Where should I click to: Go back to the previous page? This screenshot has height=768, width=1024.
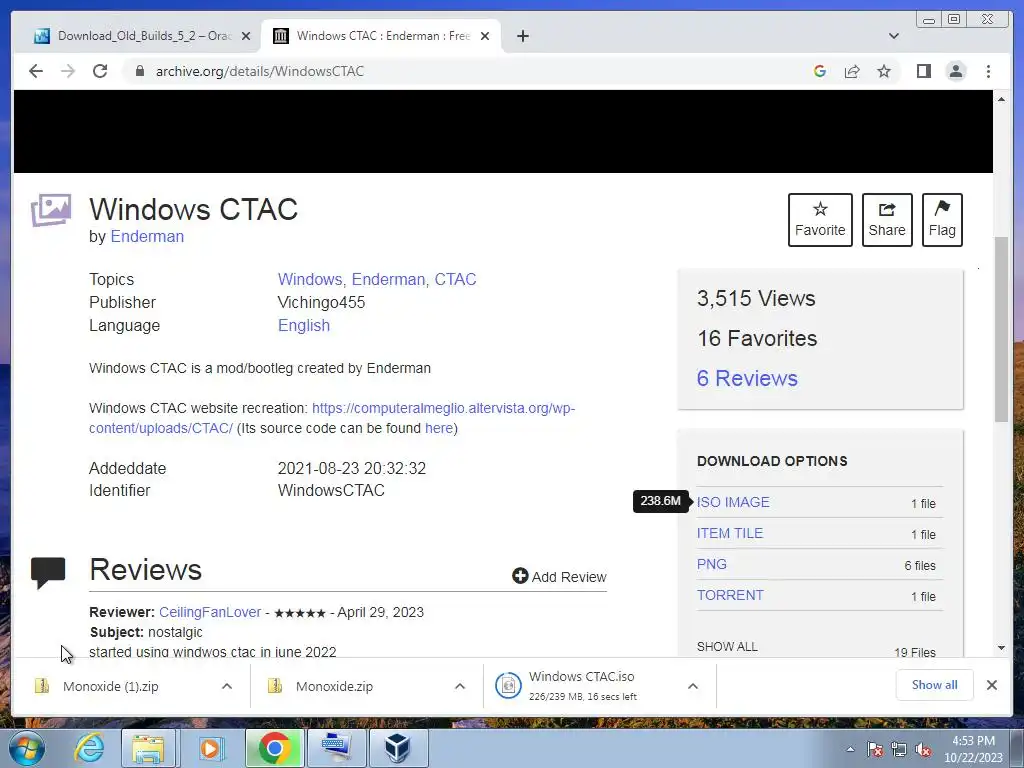36,71
